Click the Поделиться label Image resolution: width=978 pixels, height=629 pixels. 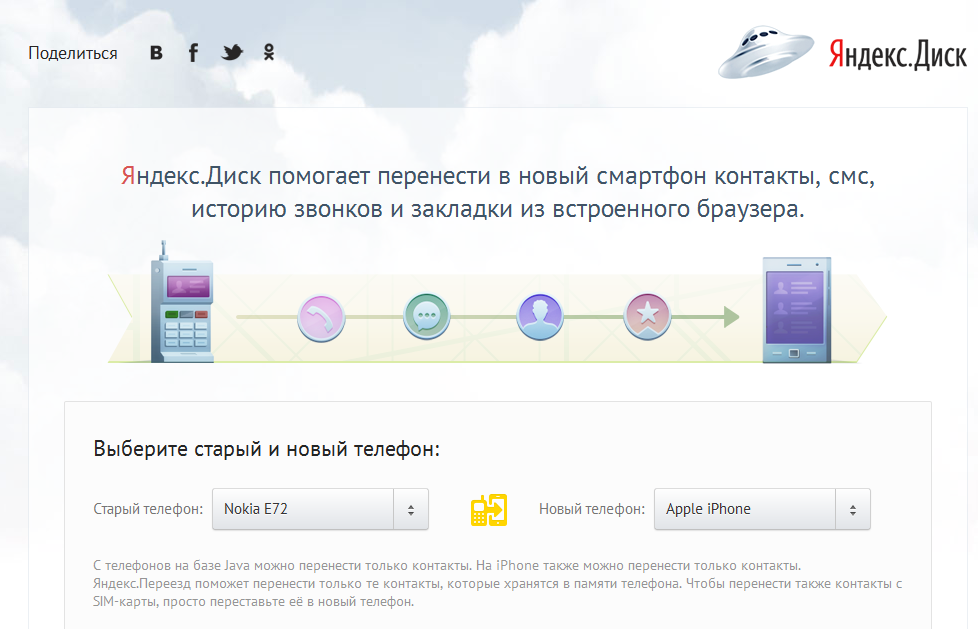click(x=73, y=53)
